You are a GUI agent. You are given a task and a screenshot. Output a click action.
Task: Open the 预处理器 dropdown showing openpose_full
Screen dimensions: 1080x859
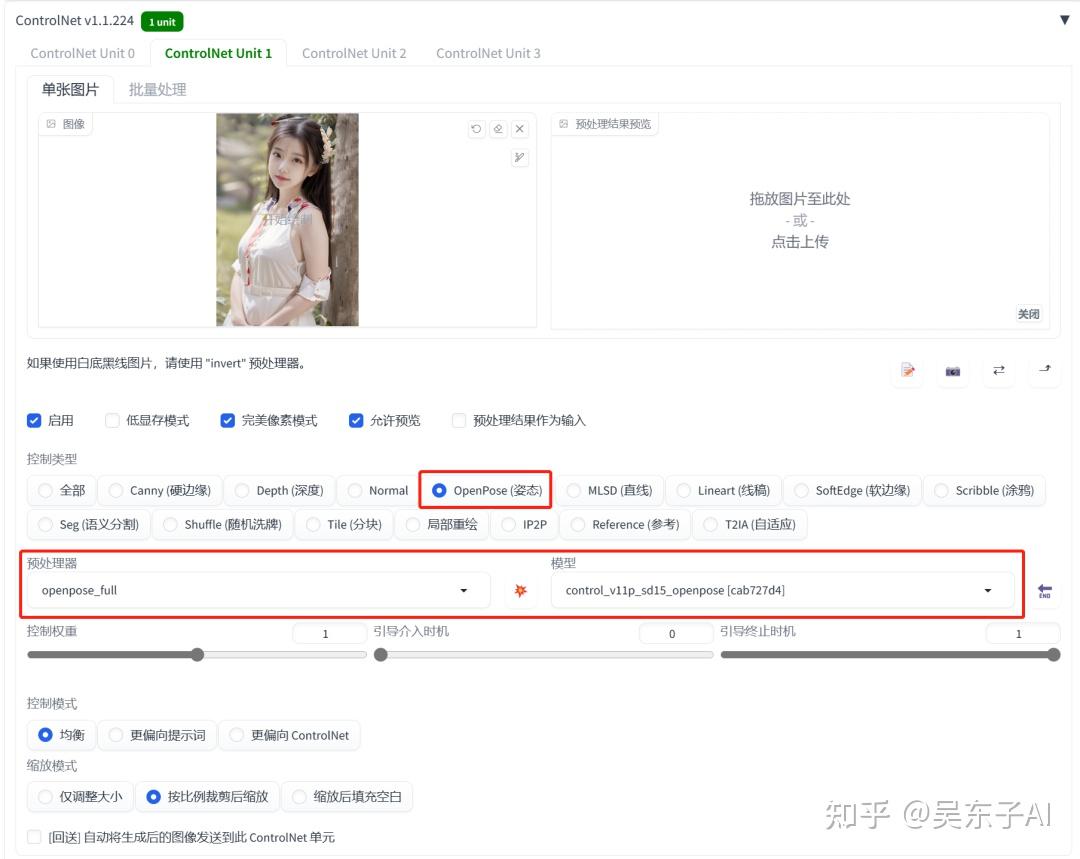(x=255, y=590)
